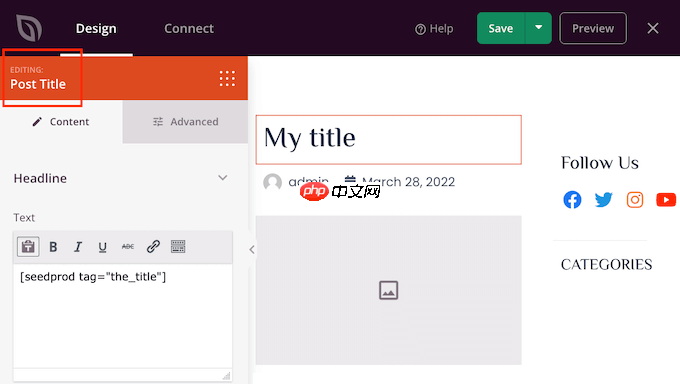
Task: Click the green Save button
Action: (500, 28)
